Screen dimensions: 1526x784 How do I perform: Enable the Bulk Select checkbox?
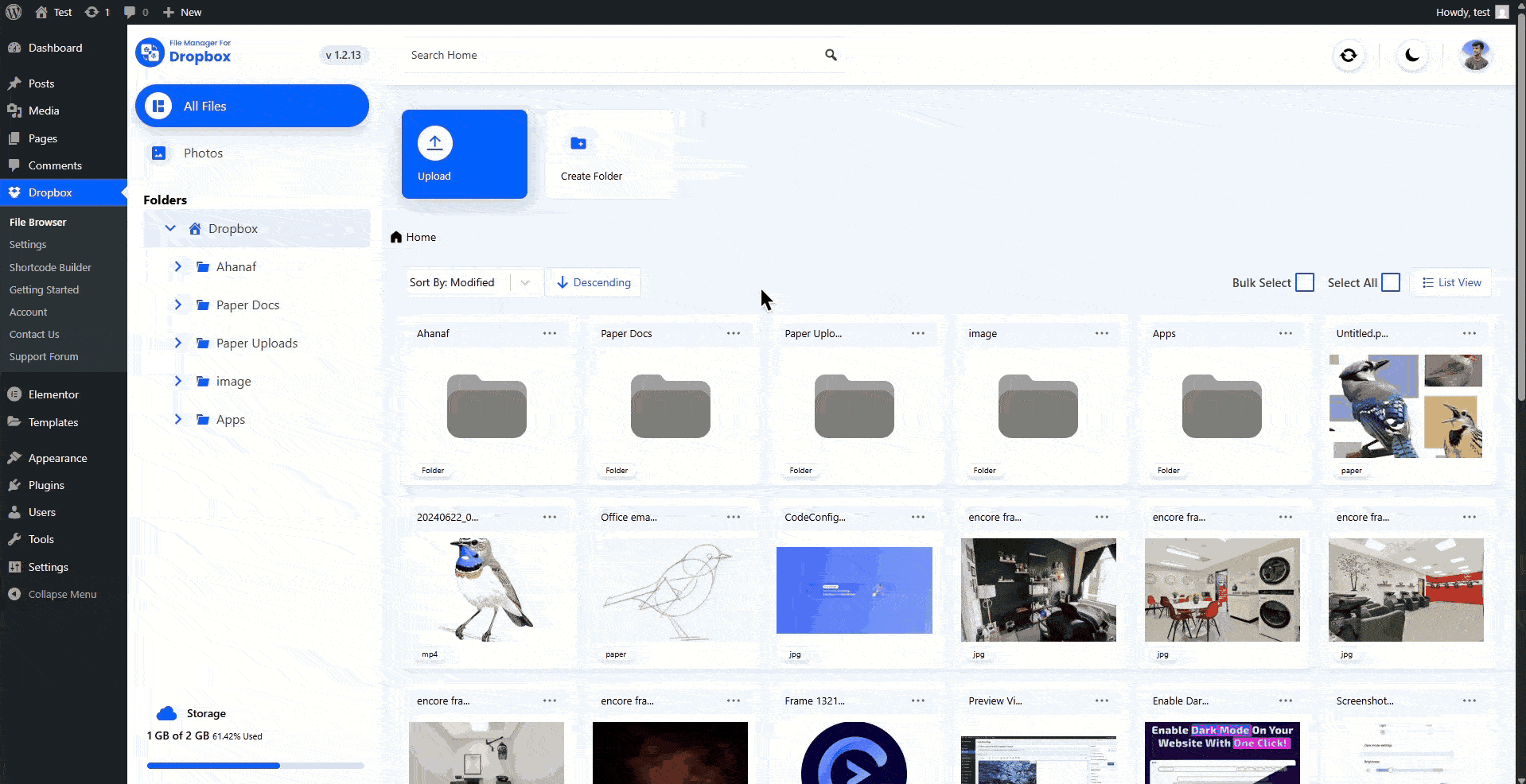click(1305, 282)
